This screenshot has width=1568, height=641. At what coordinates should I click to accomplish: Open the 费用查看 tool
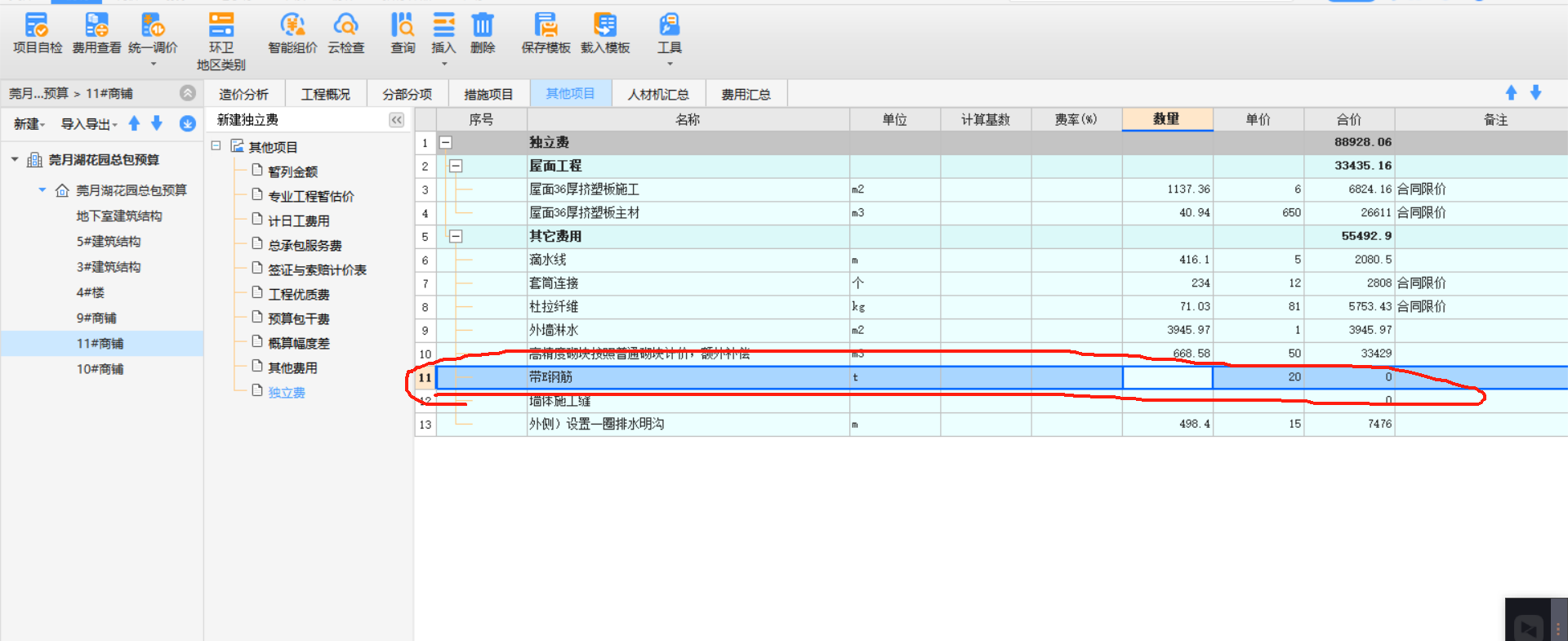96,33
